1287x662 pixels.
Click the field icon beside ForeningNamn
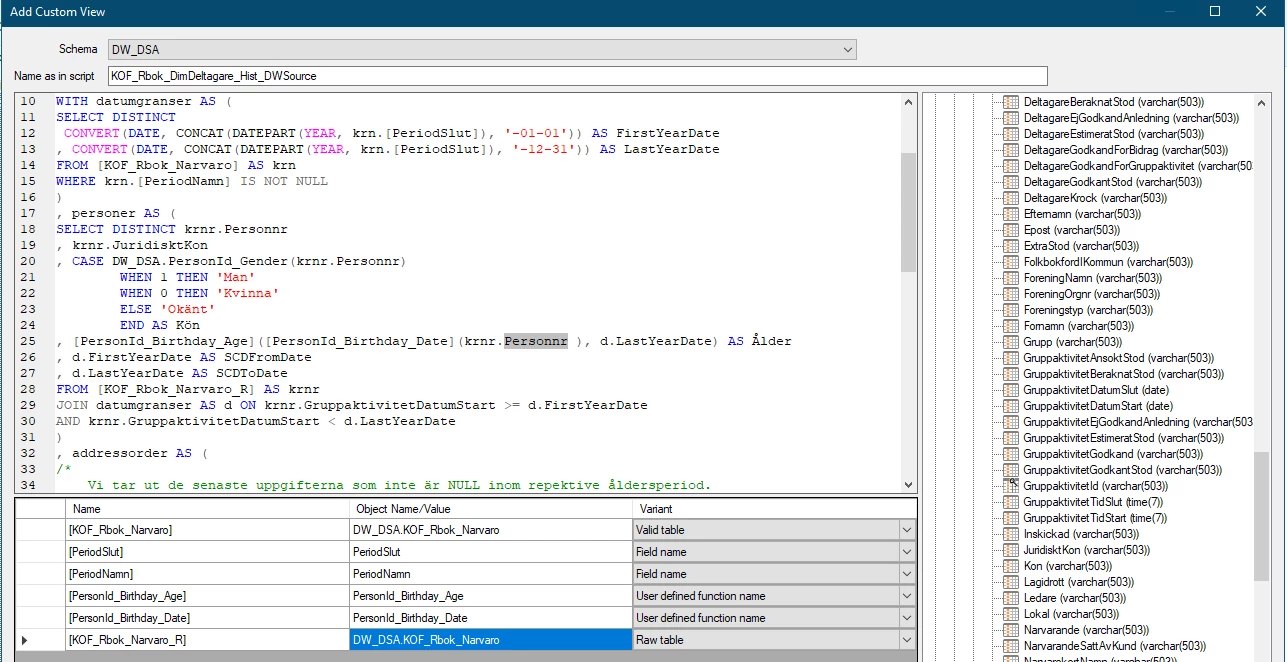(x=1011, y=278)
